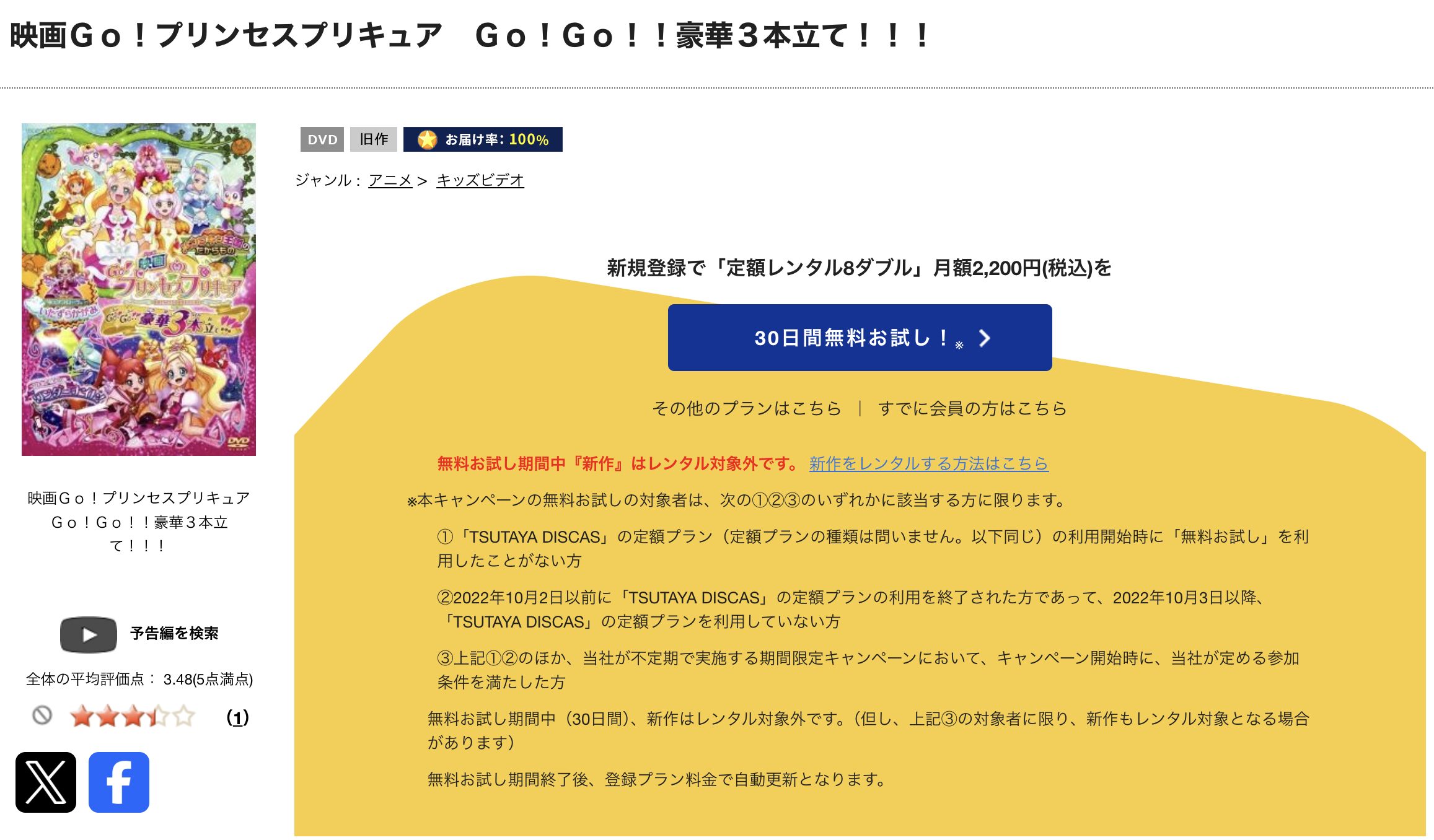Screen dimensions: 1434x840
Task: Open the キッズビデオ genre link
Action: pos(480,180)
